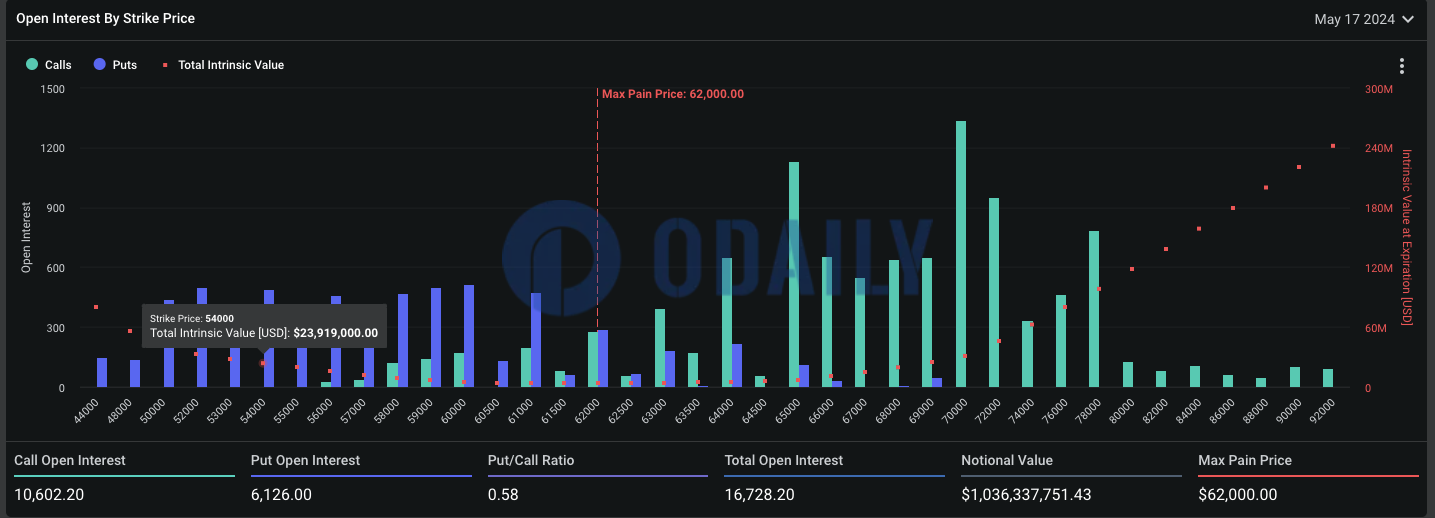Click the green Calls legend circle
Viewport: 1435px width, 518px height.
coord(32,65)
